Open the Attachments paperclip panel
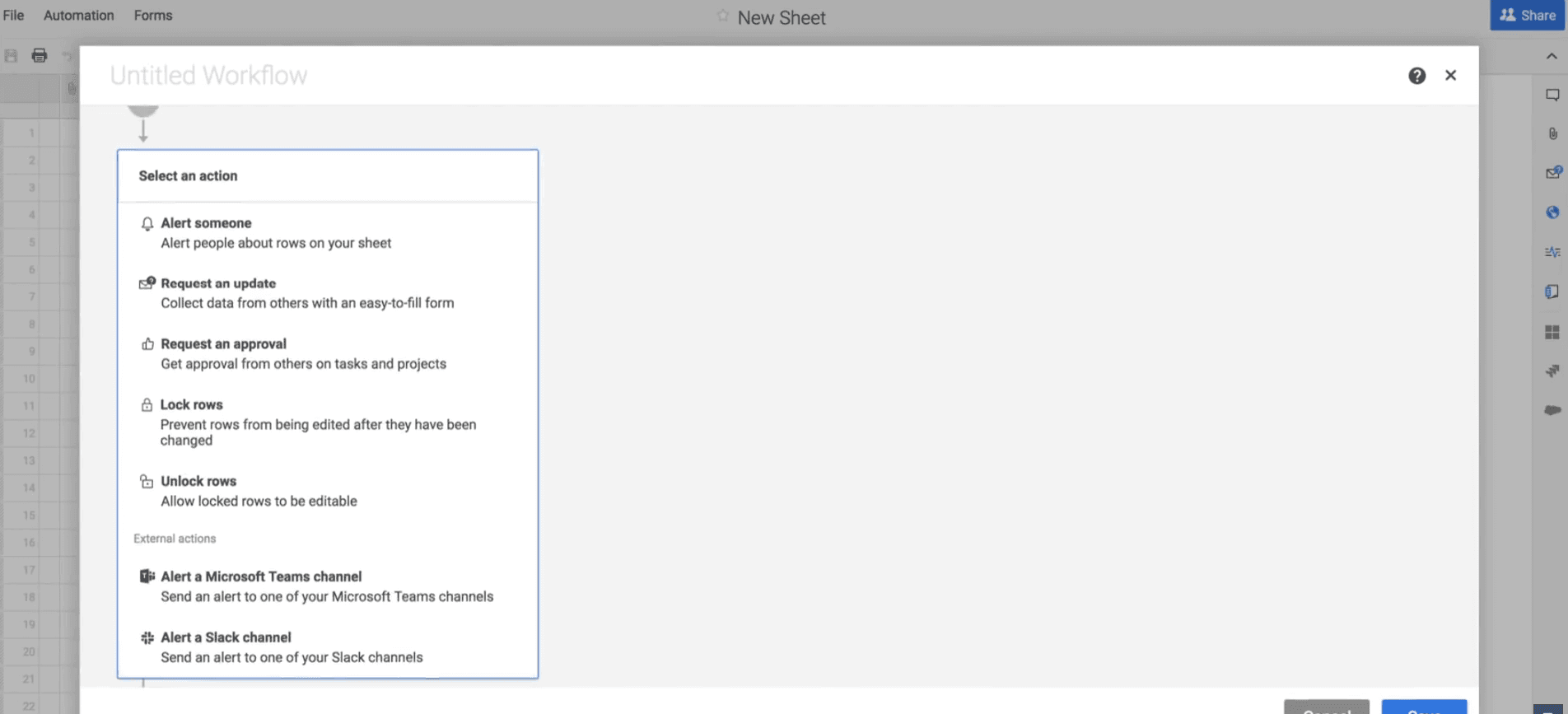1568x714 pixels. tap(1552, 133)
